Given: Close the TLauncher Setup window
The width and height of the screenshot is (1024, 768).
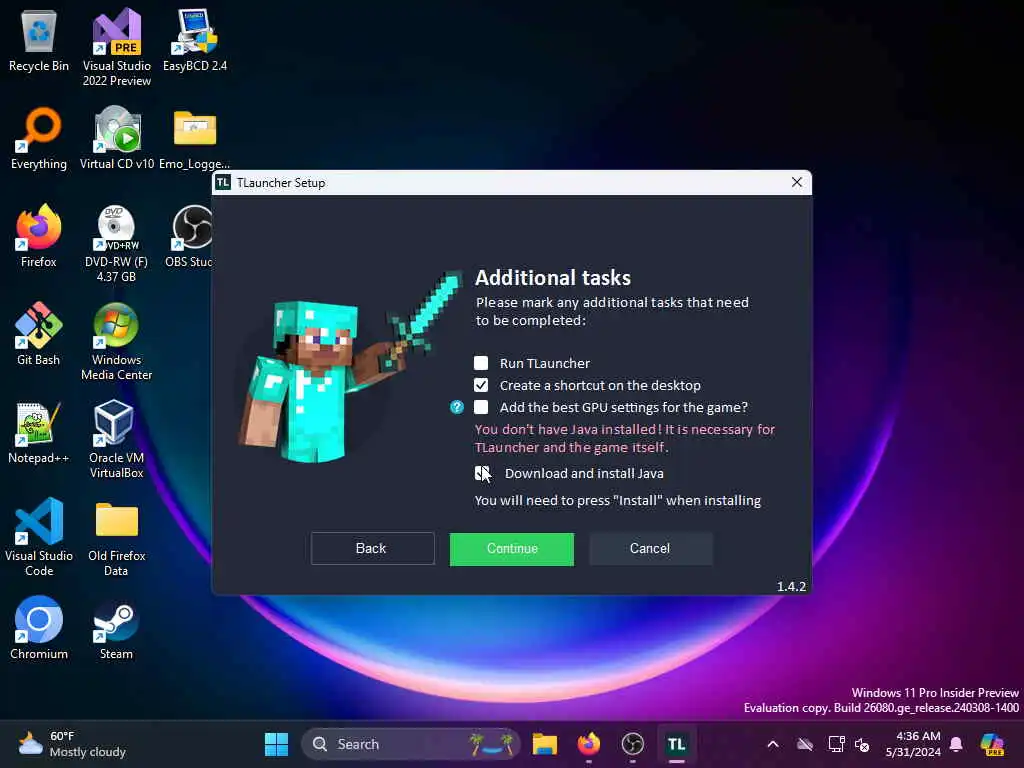Looking at the screenshot, I should tap(797, 182).
